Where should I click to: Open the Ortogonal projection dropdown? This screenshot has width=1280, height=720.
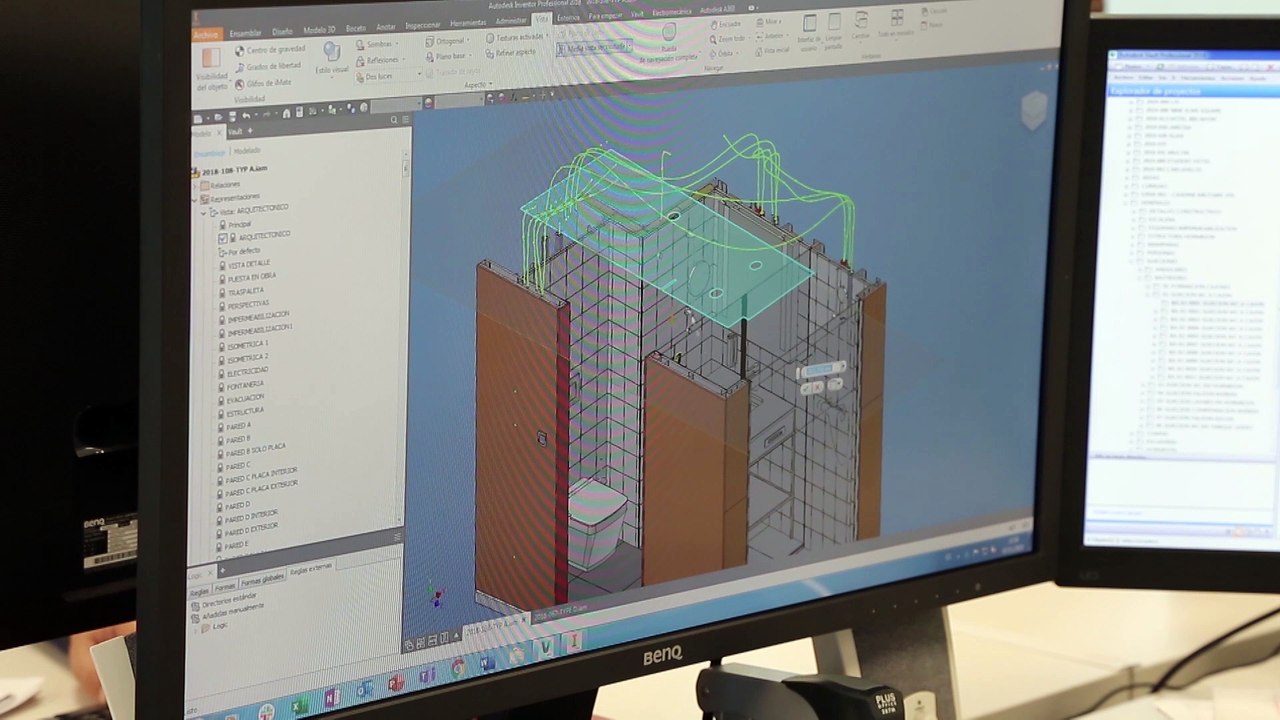(x=446, y=42)
